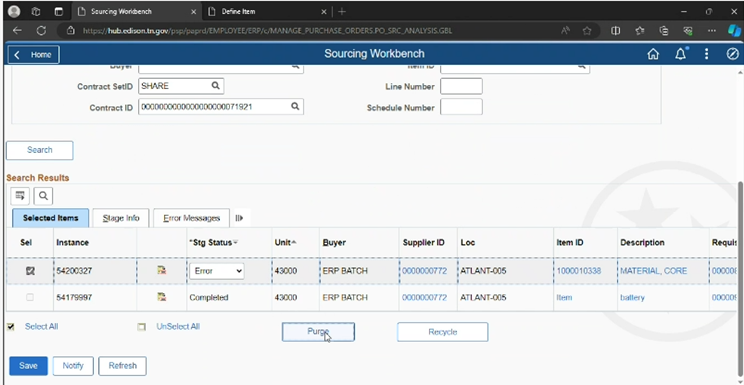Click the Read aloud icon in address bar

coord(565,30)
